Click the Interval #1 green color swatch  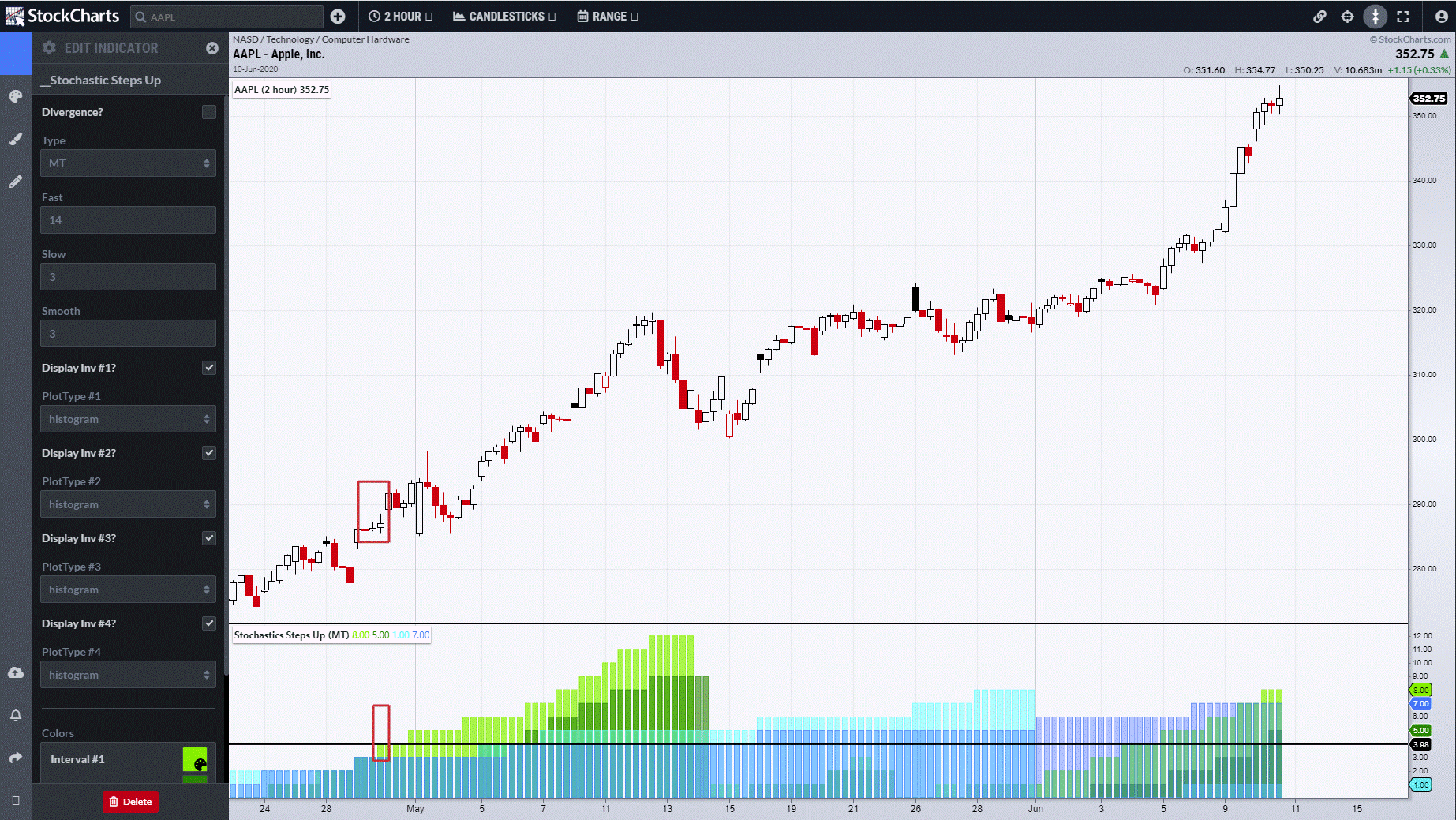pyautogui.click(x=195, y=759)
